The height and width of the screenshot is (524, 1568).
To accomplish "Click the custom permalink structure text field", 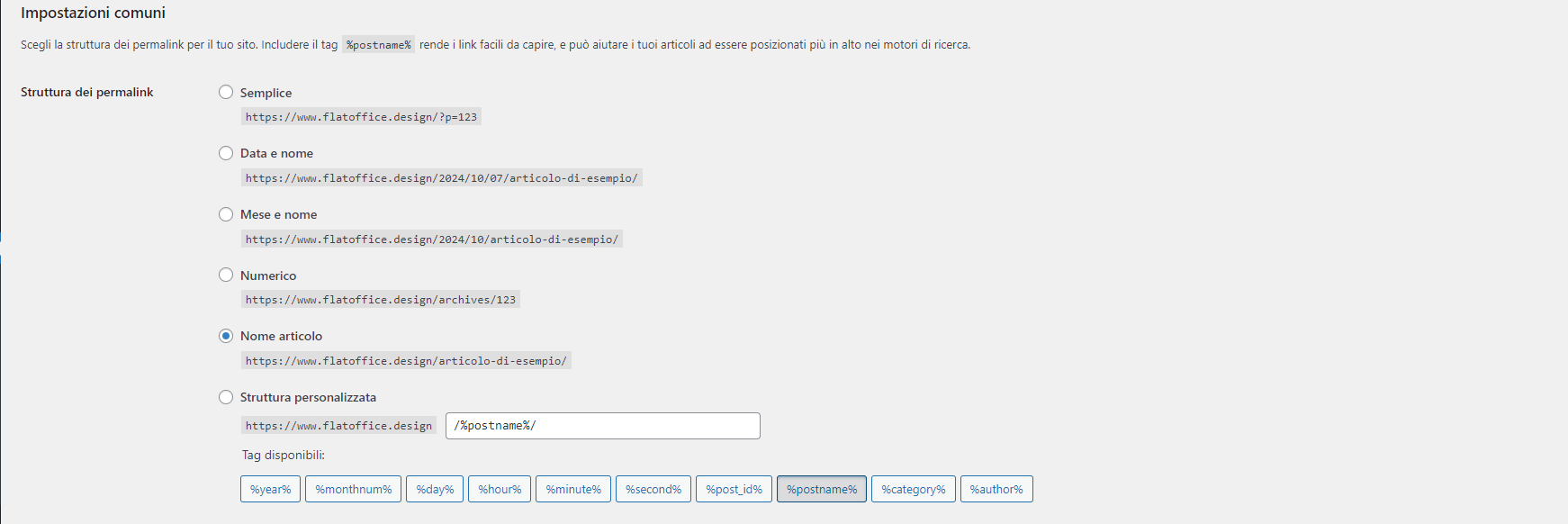I will tap(602, 426).
